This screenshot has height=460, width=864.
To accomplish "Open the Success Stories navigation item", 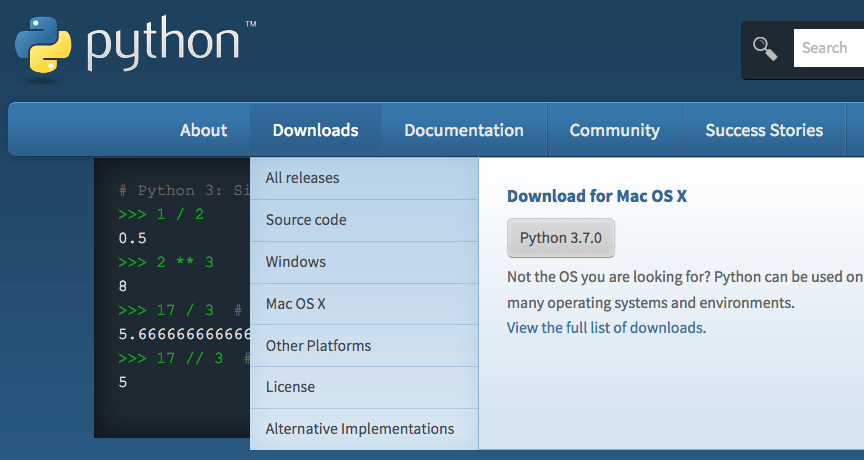I will (x=764, y=130).
